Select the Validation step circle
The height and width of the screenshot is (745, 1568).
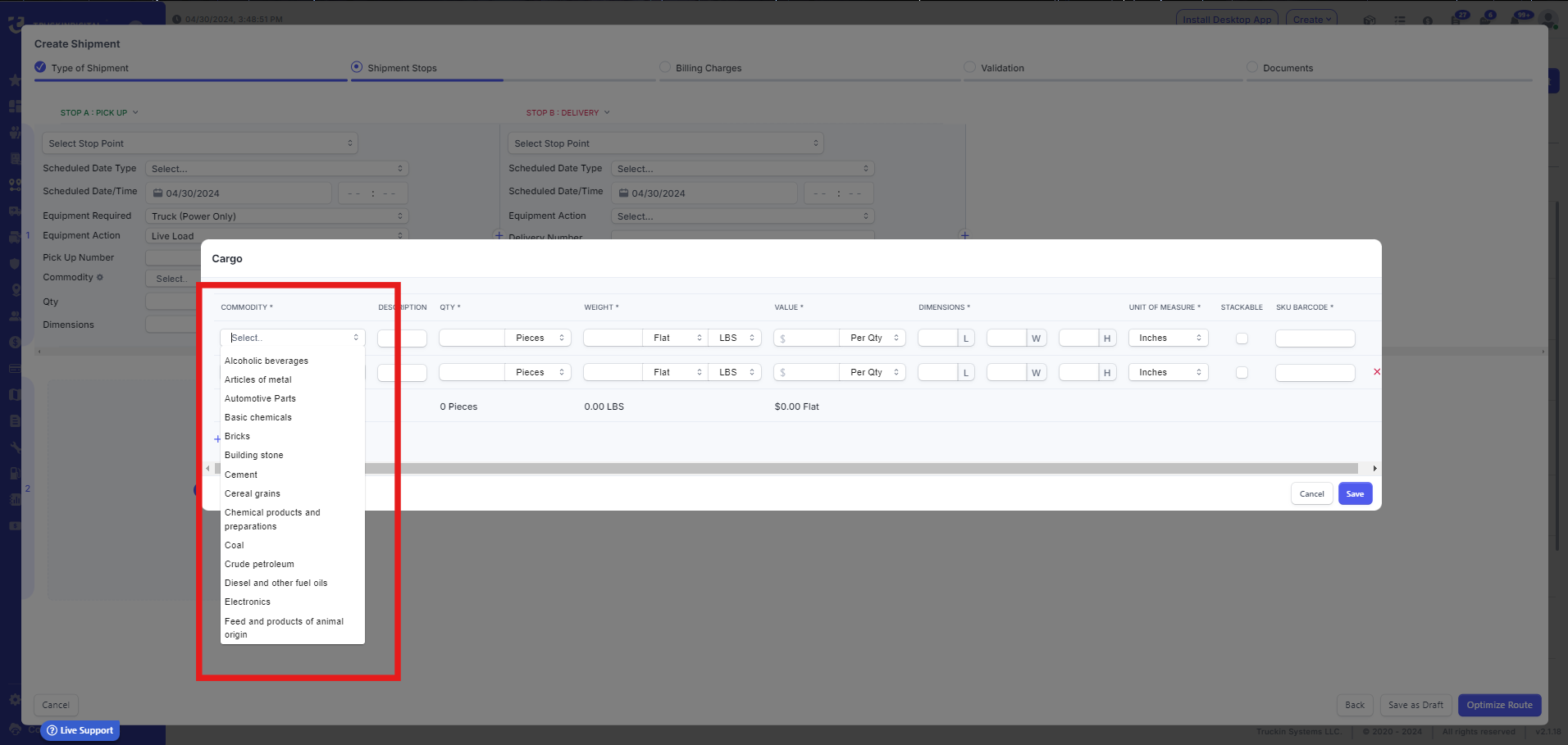pos(969,67)
